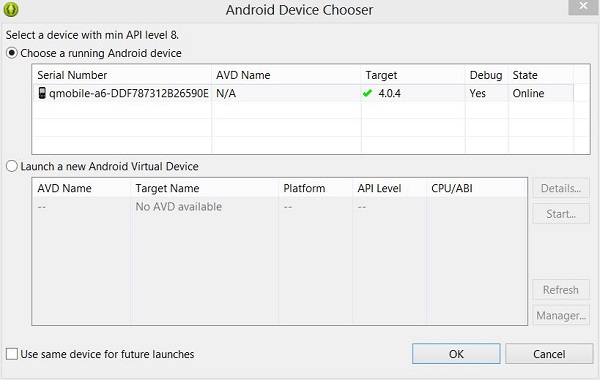
Task: Click the Yes value under Debug
Action: (x=478, y=93)
